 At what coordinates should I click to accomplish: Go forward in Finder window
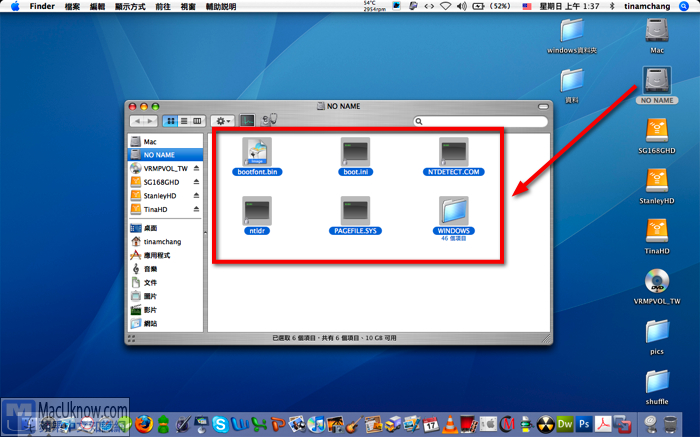(151, 121)
